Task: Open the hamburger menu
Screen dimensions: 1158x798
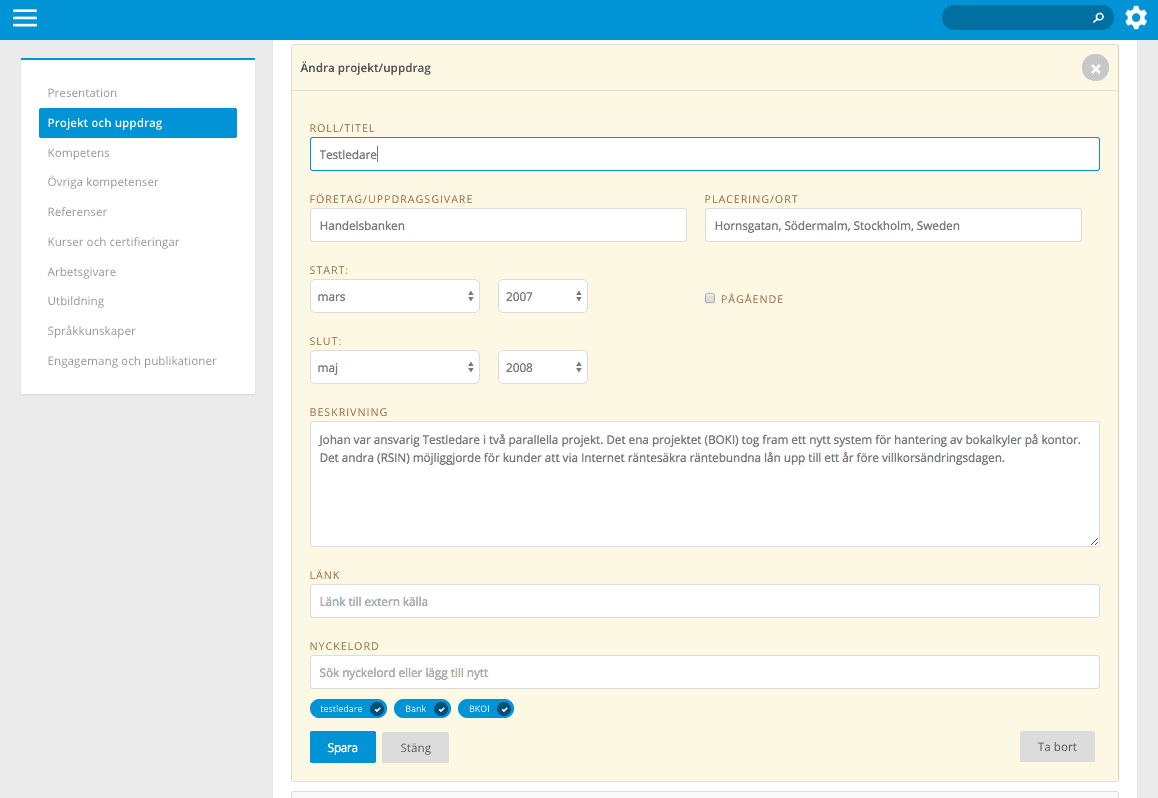Action: (x=25, y=18)
